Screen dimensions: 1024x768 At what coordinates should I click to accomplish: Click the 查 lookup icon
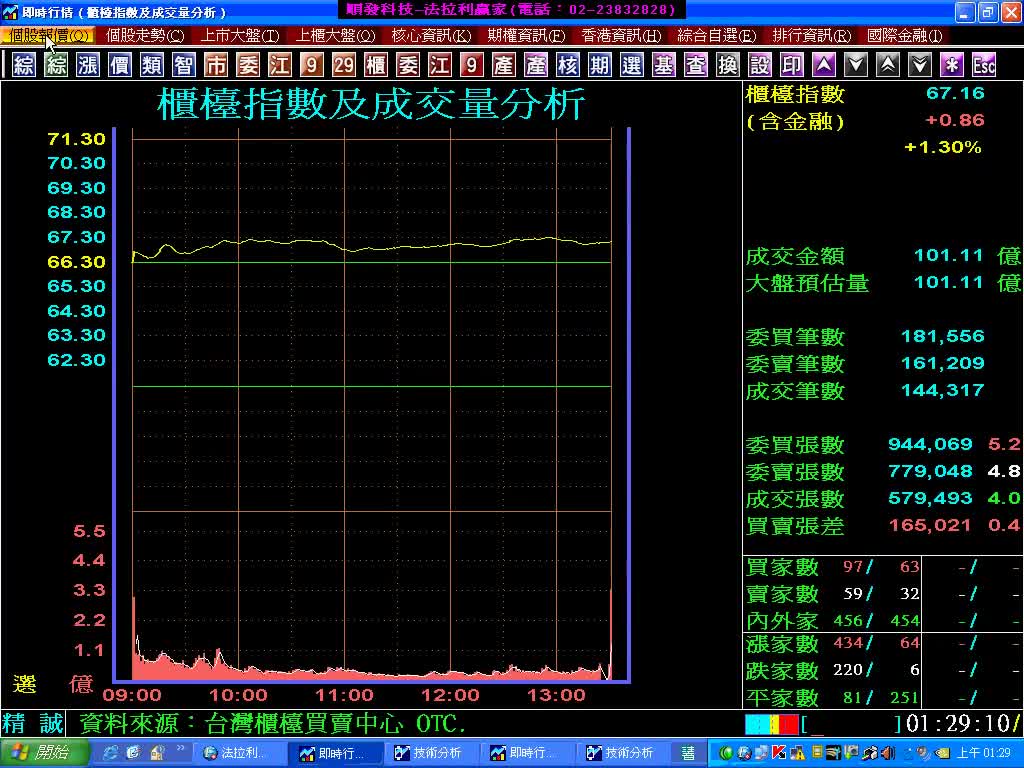pyautogui.click(x=696, y=66)
